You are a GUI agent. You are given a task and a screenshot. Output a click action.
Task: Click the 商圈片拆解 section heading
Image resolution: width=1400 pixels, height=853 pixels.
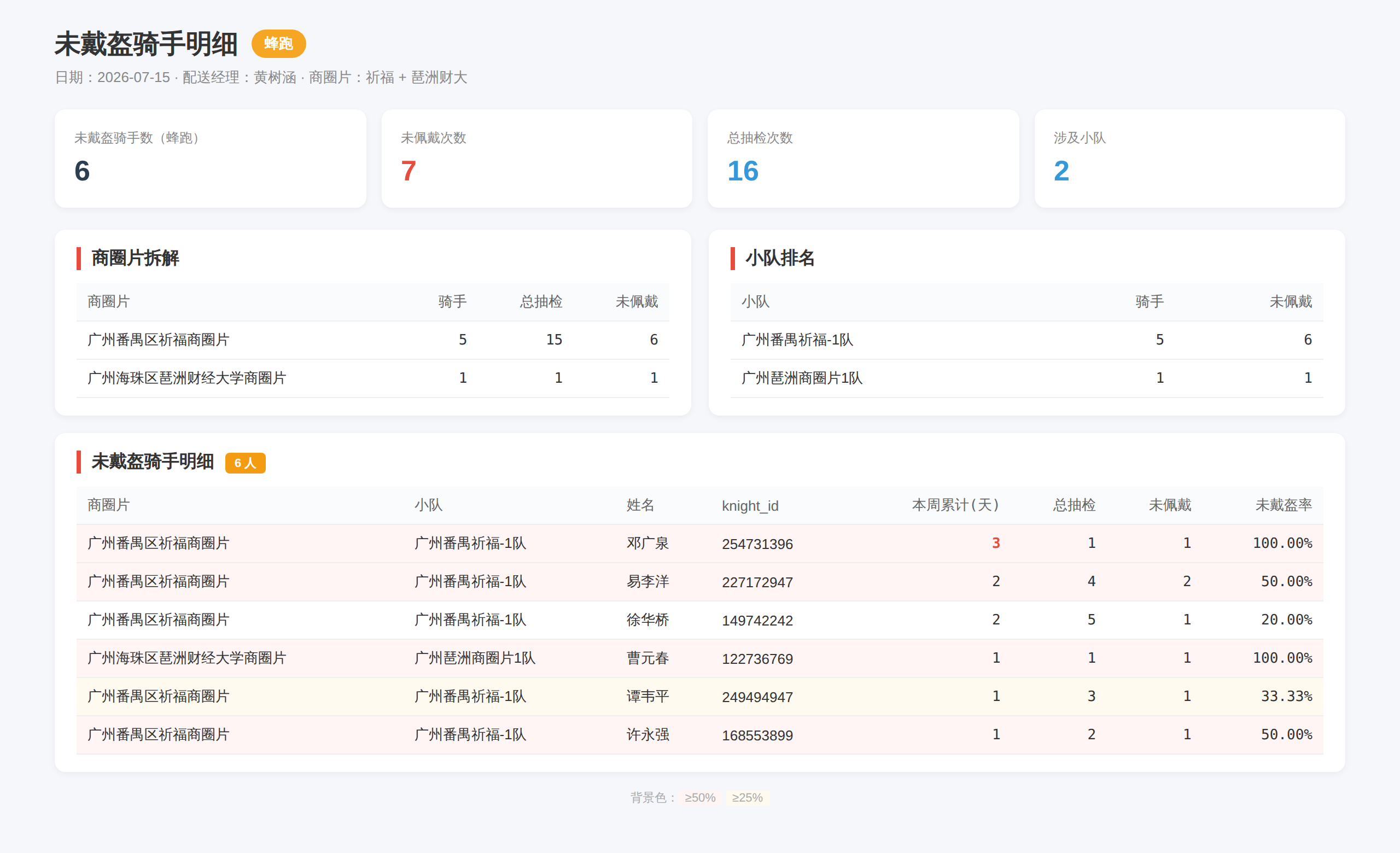pos(135,258)
